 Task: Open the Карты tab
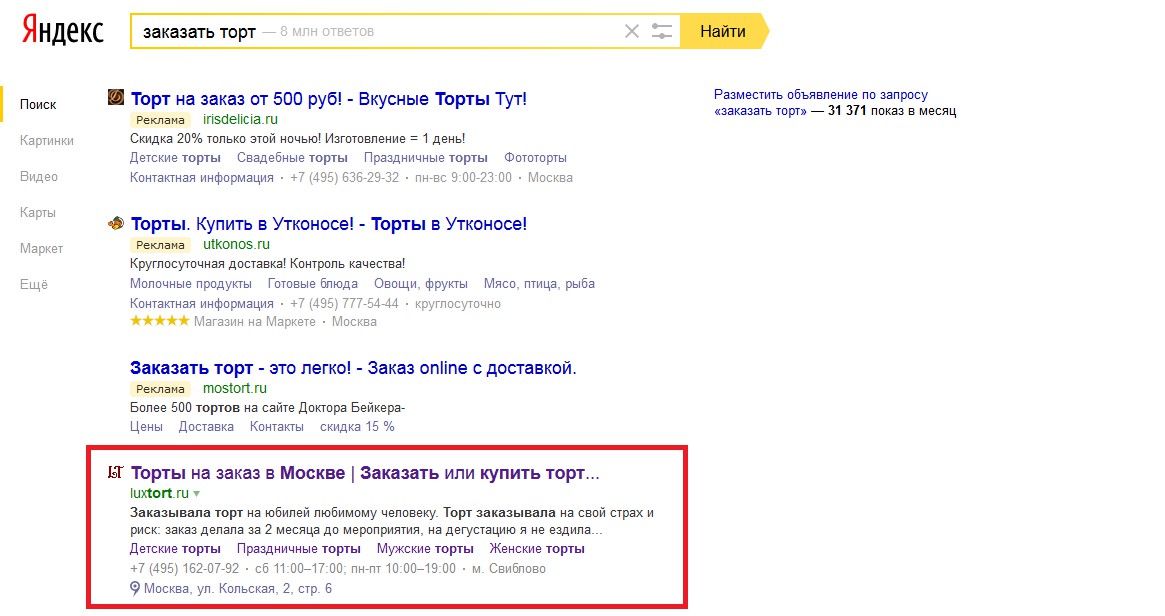(x=38, y=213)
